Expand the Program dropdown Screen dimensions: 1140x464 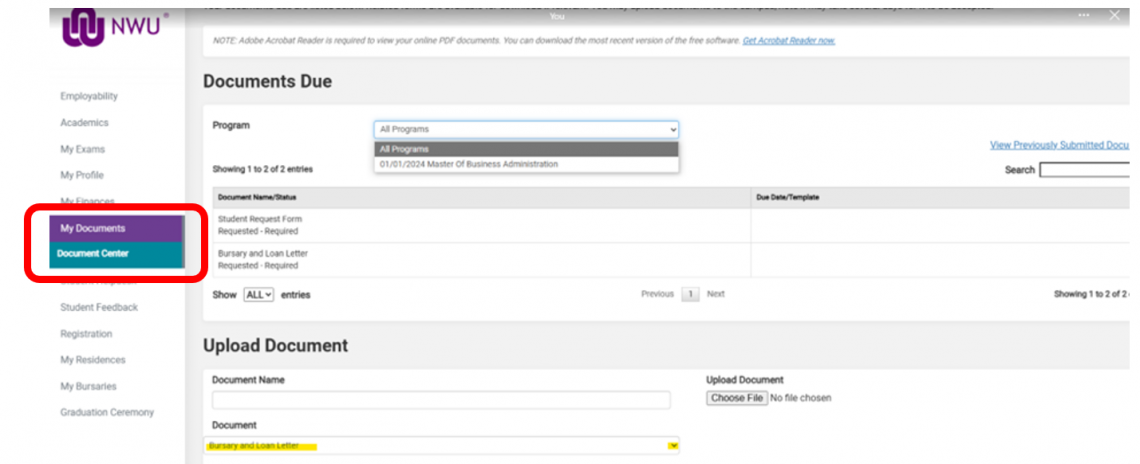[x=526, y=129]
